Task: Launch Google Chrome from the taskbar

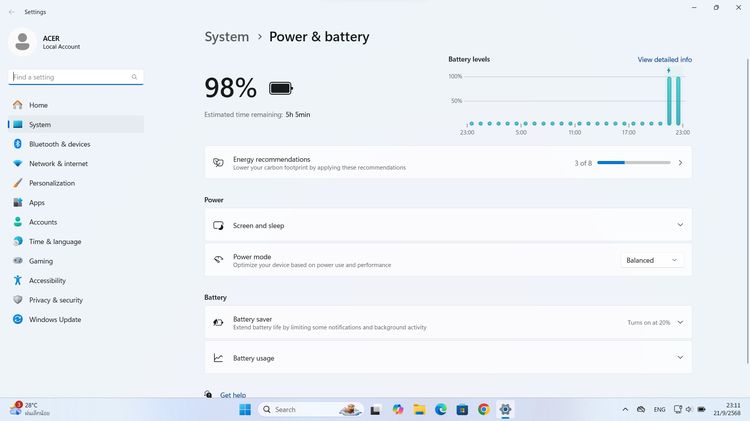Action: click(484, 410)
